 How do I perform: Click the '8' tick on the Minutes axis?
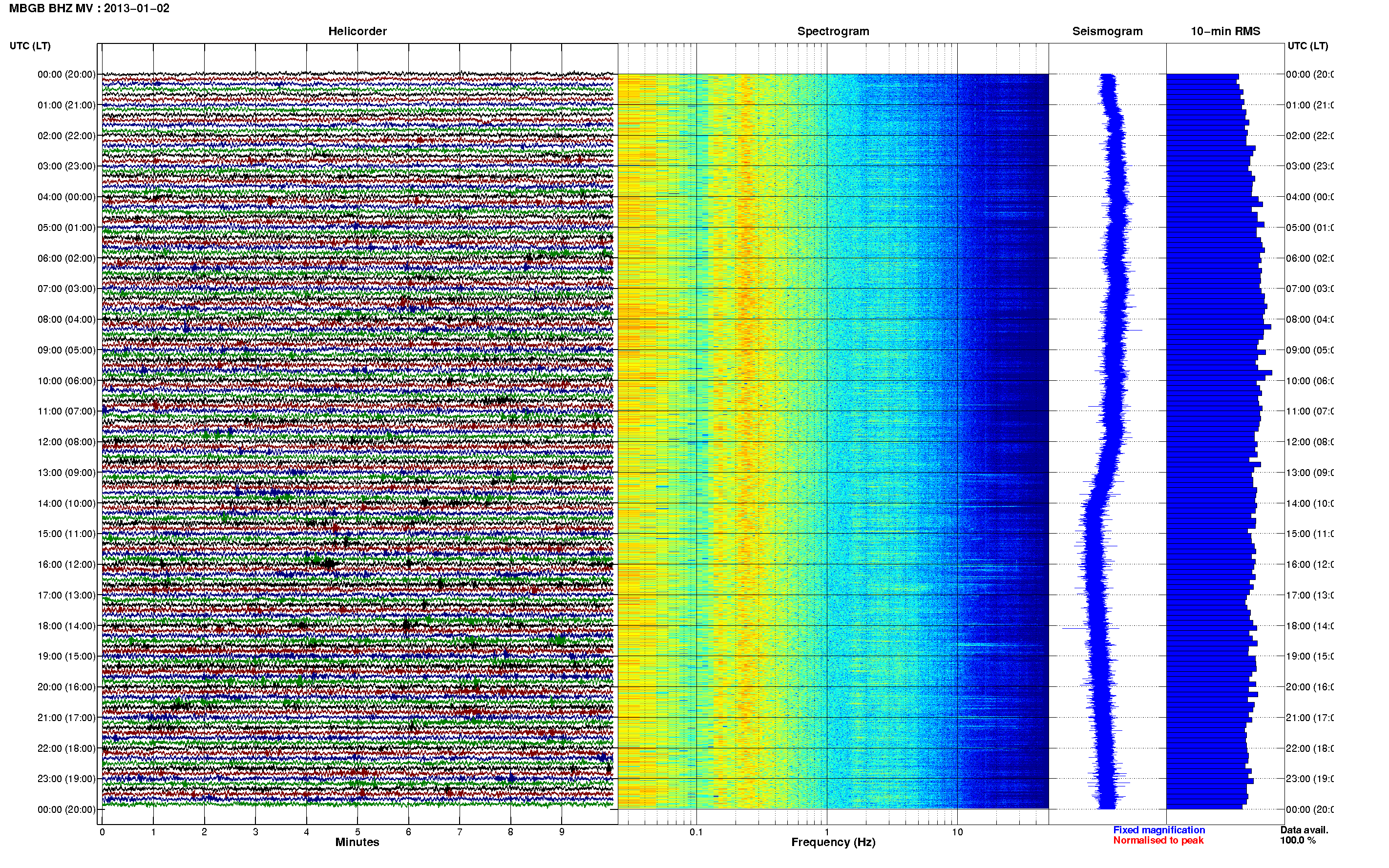(x=510, y=832)
